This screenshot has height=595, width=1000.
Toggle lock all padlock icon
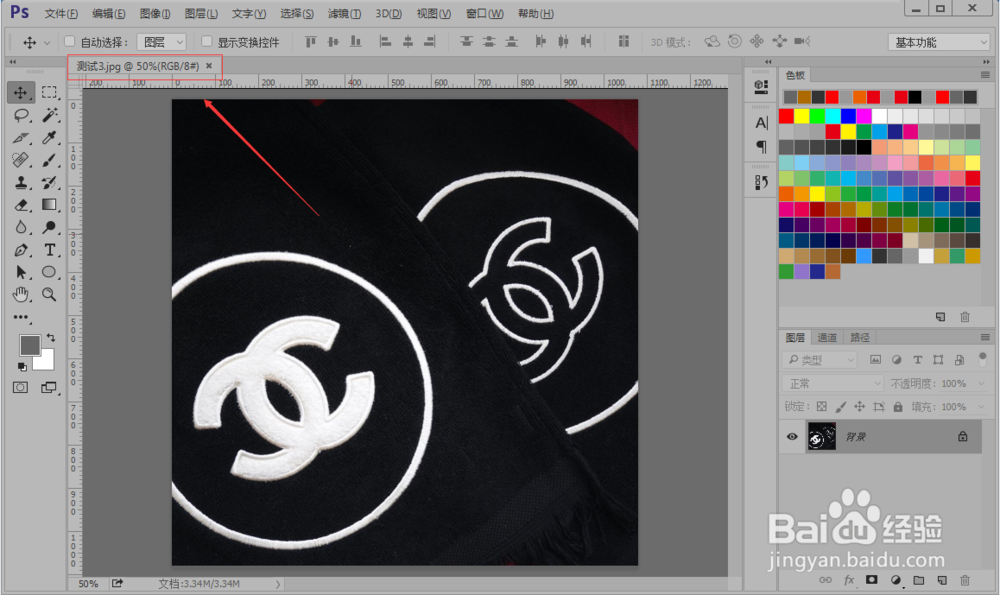(x=898, y=407)
